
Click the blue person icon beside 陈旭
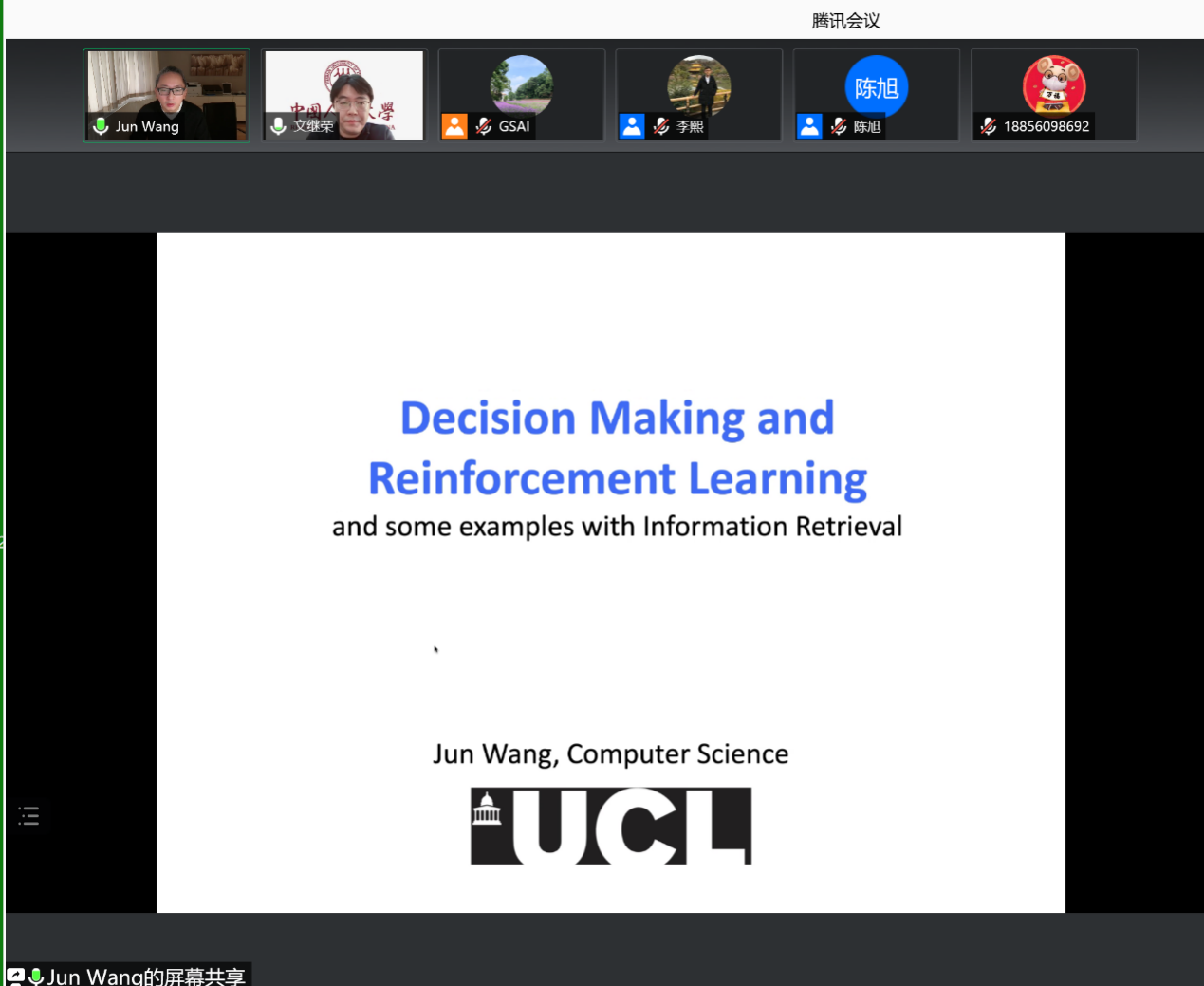click(809, 126)
